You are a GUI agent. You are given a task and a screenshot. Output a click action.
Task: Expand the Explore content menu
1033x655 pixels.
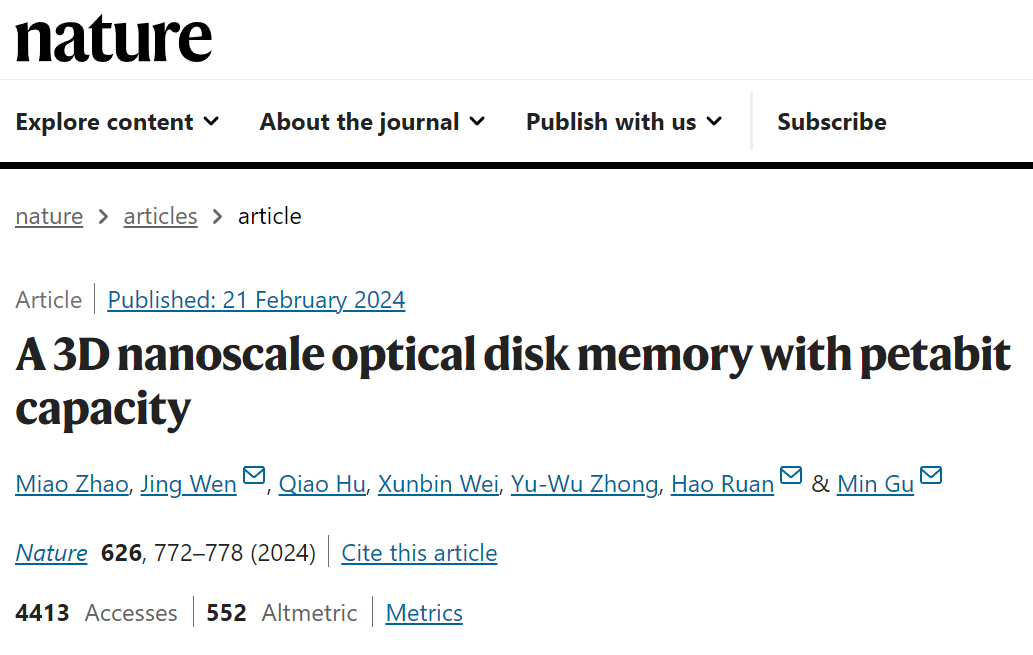click(x=117, y=122)
